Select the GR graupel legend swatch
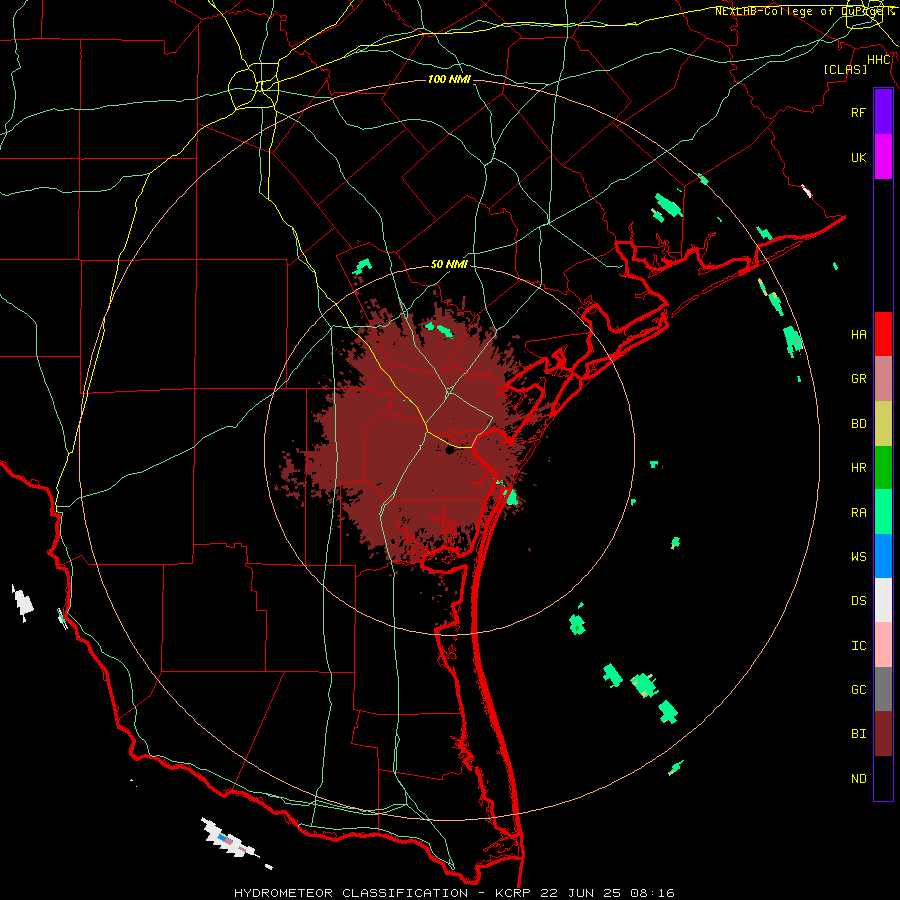Image resolution: width=900 pixels, height=900 pixels. click(883, 379)
